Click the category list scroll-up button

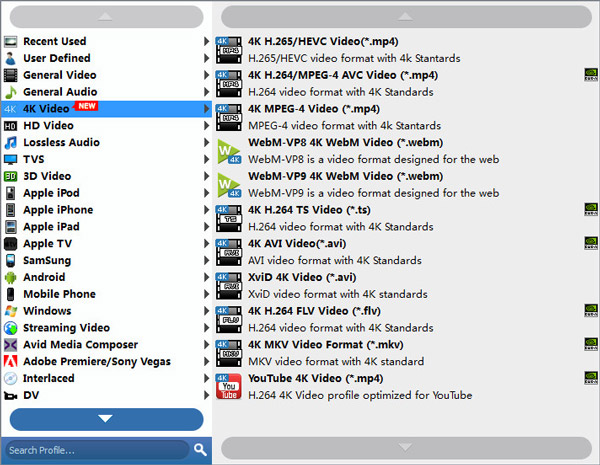[106, 16]
